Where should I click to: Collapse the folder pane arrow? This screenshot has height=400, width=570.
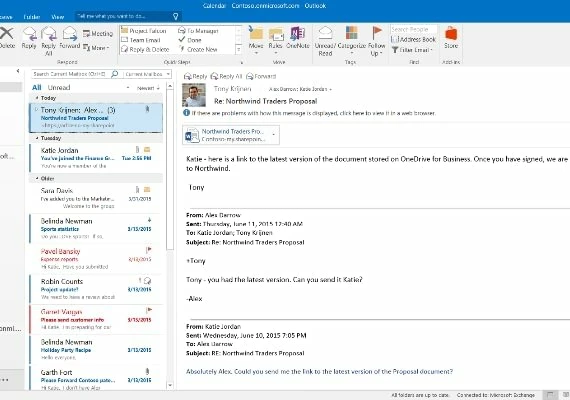(x=18, y=71)
